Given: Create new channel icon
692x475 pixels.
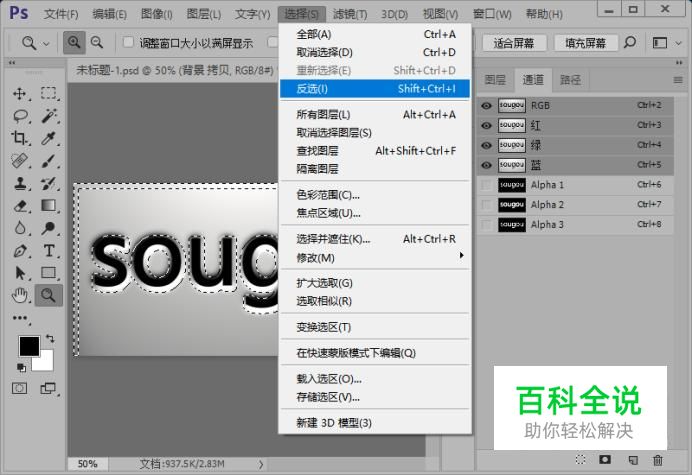Looking at the screenshot, I should (633, 460).
